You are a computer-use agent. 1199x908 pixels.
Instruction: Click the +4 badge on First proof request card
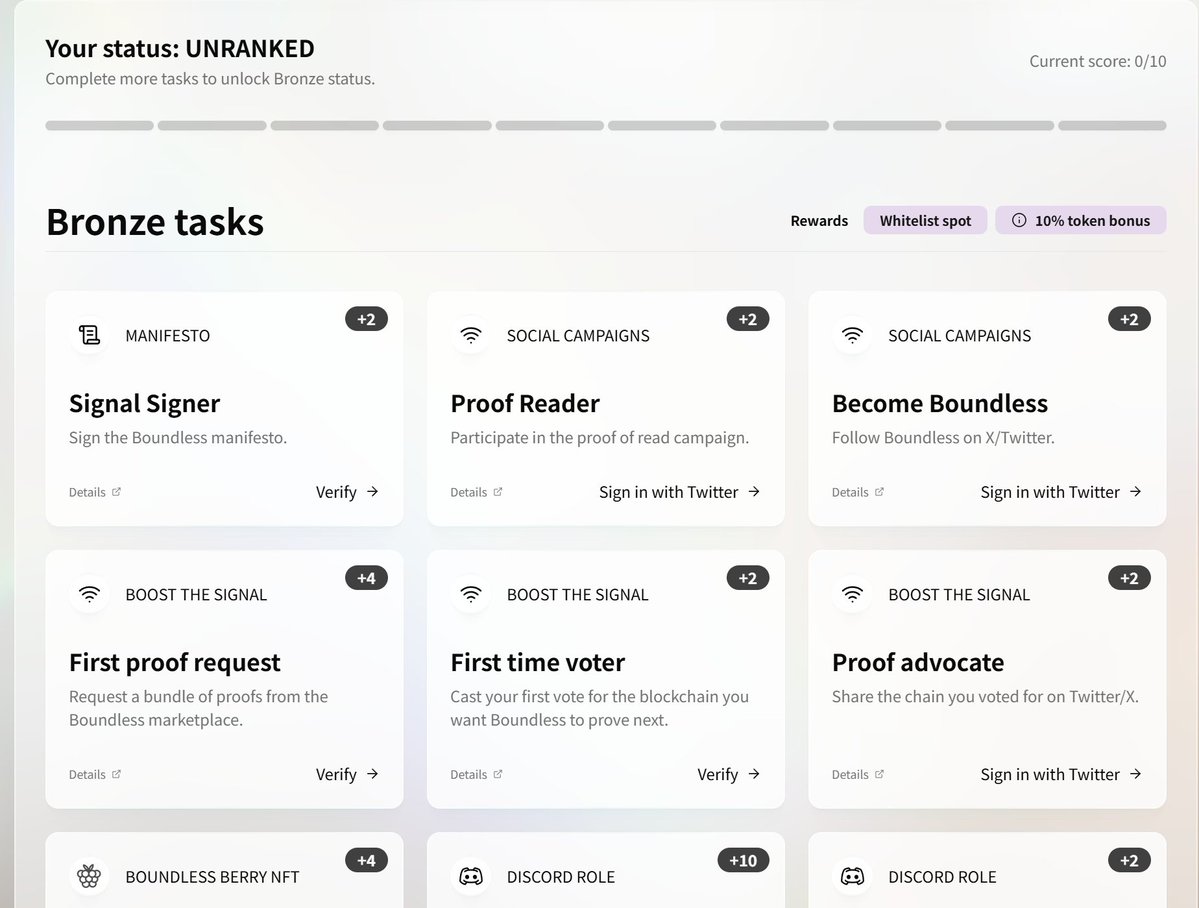(366, 578)
